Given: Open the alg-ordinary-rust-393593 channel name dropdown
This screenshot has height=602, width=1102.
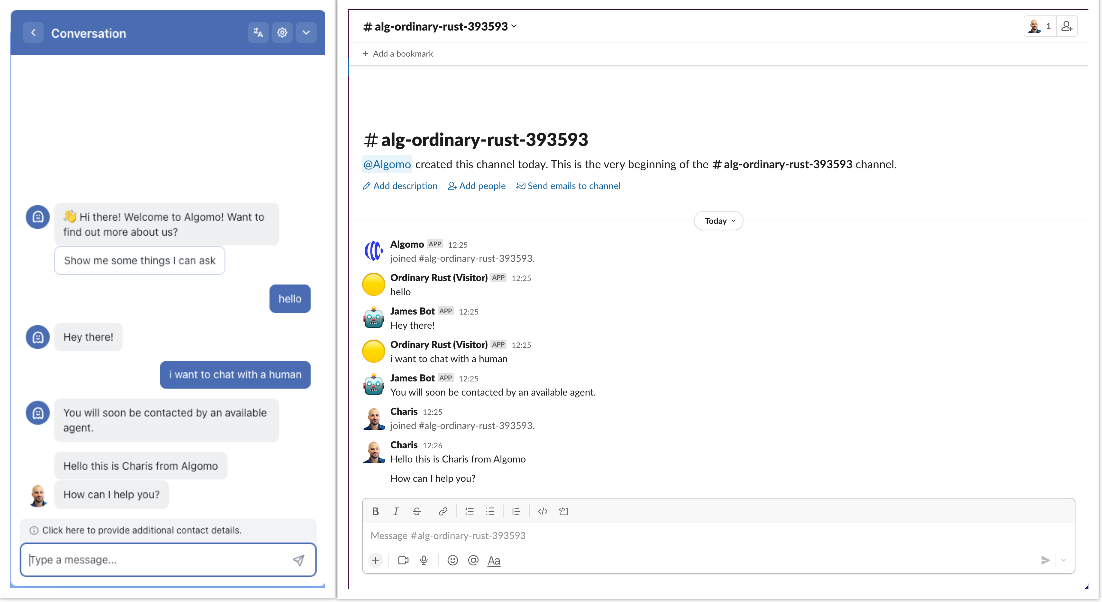Looking at the screenshot, I should point(440,27).
